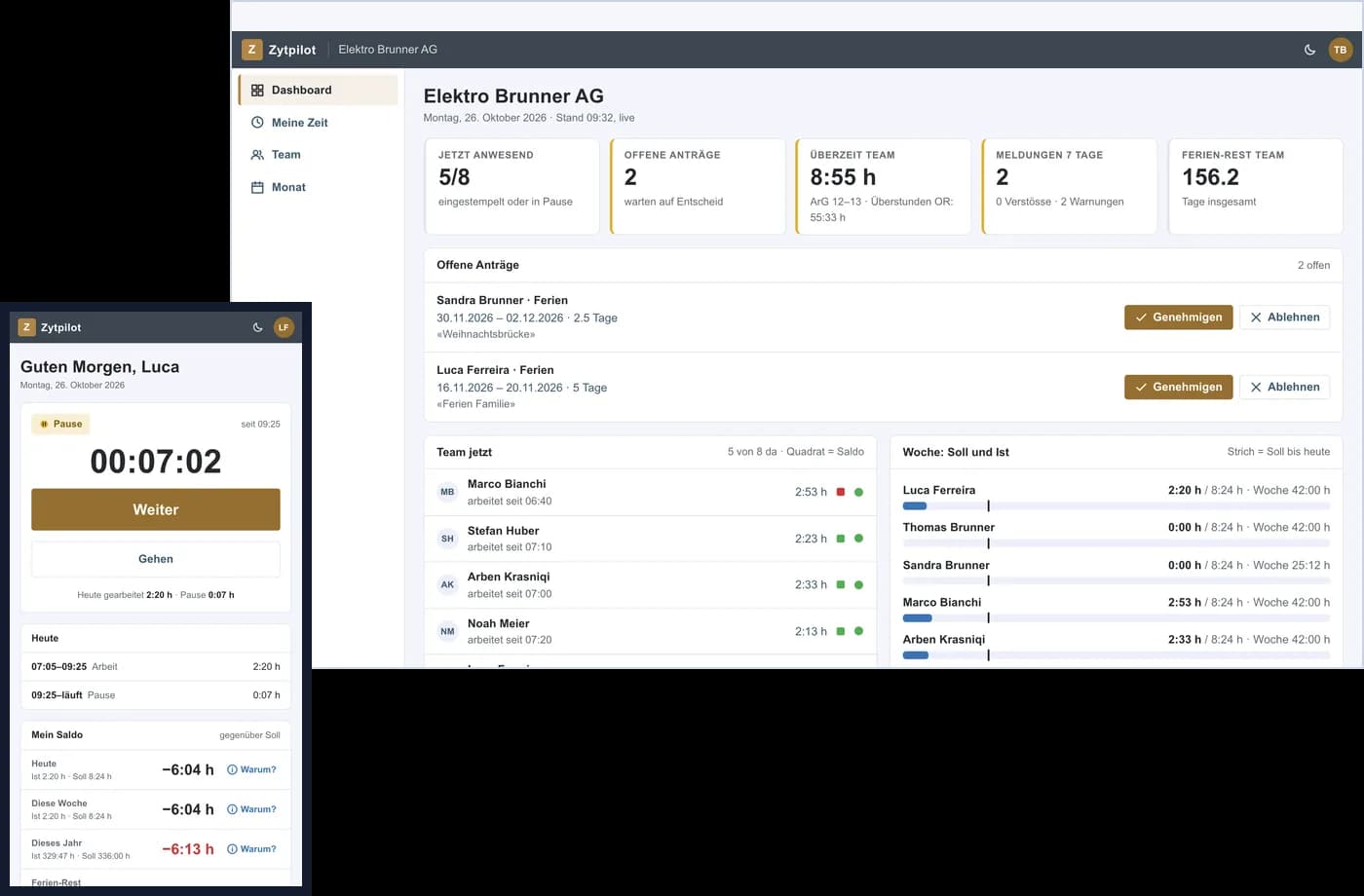Reject Luca Ferreira's Ferien request with Ablehnen
The image size is (1364, 896).
click(1284, 387)
